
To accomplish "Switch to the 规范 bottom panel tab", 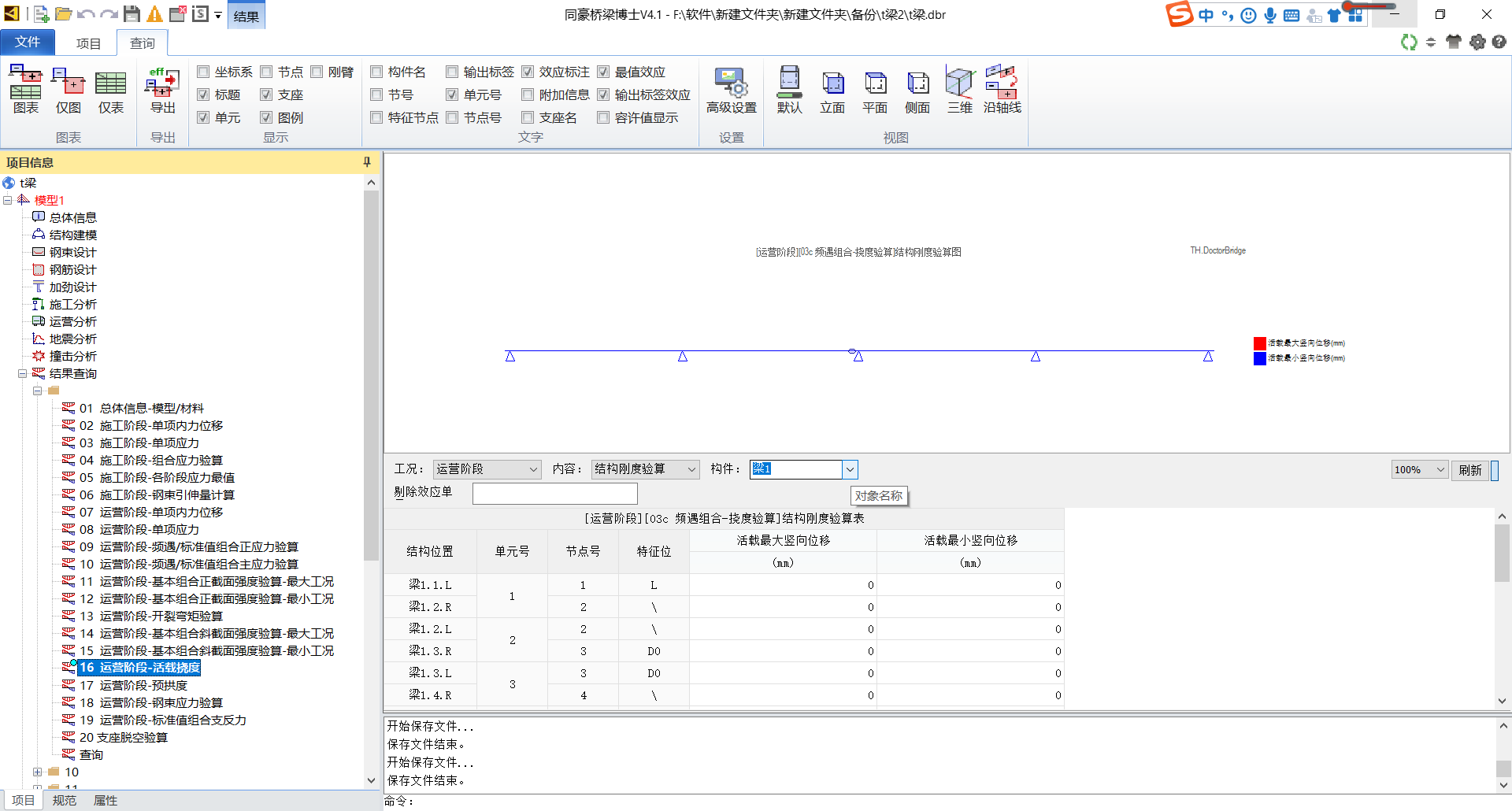I will point(64,801).
